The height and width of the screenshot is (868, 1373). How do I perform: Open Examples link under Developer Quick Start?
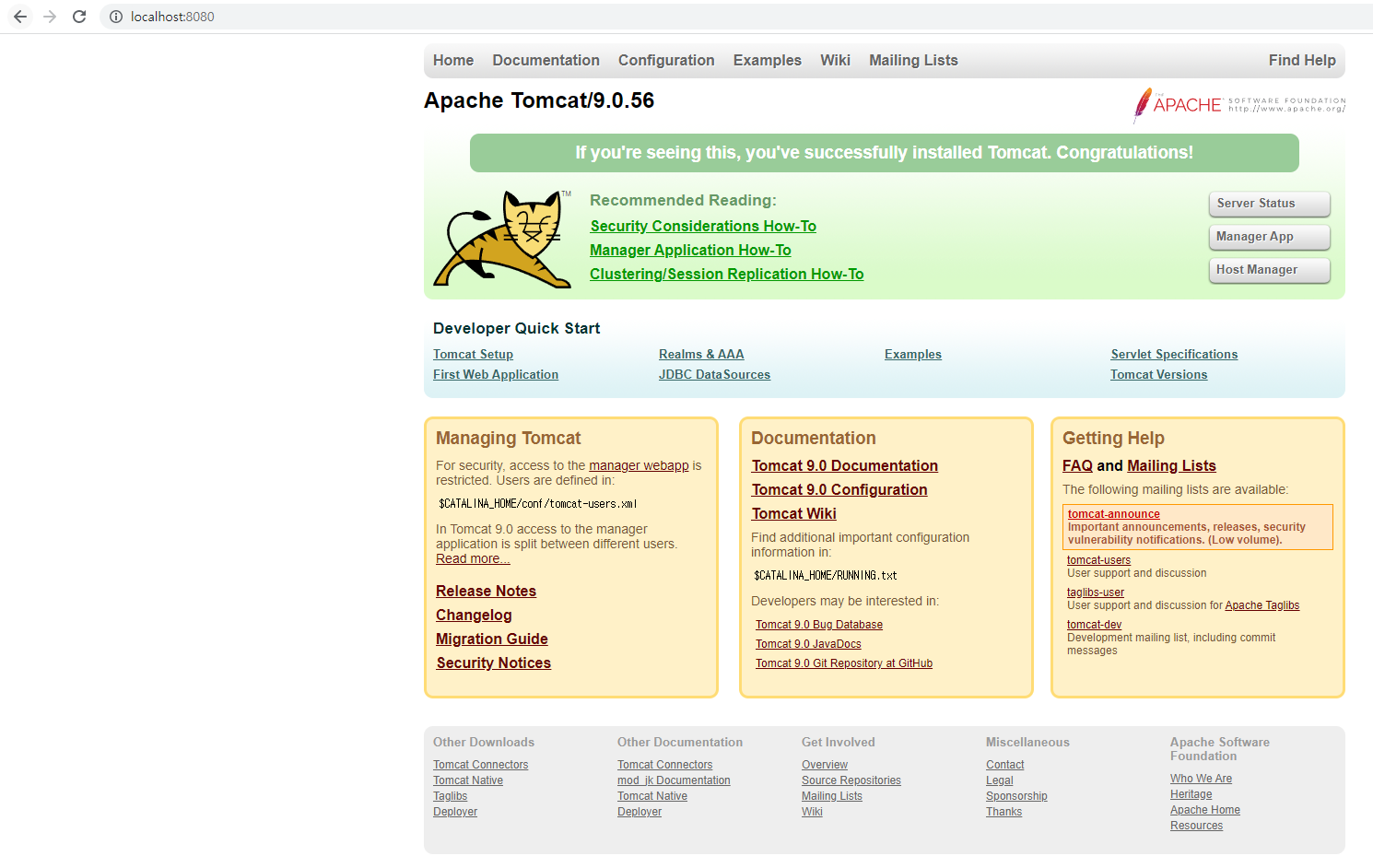(913, 355)
